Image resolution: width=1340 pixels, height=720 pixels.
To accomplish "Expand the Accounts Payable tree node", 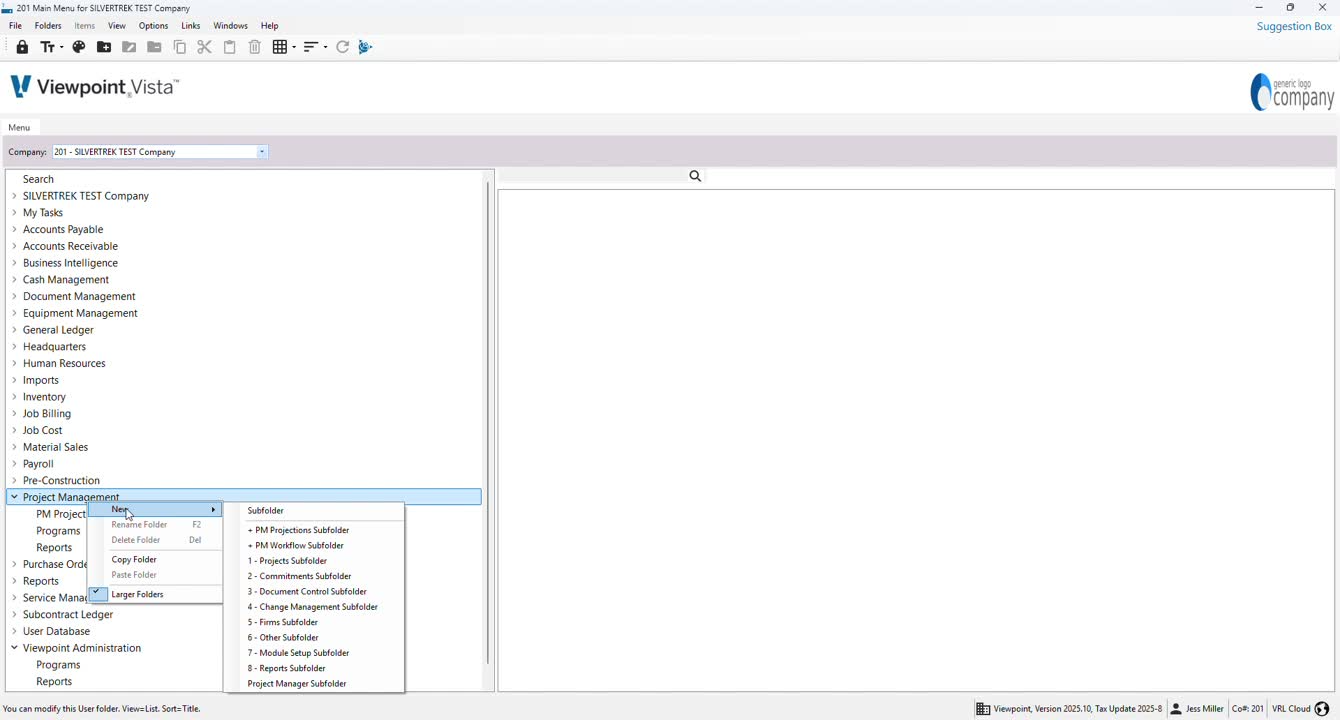I will 14,229.
